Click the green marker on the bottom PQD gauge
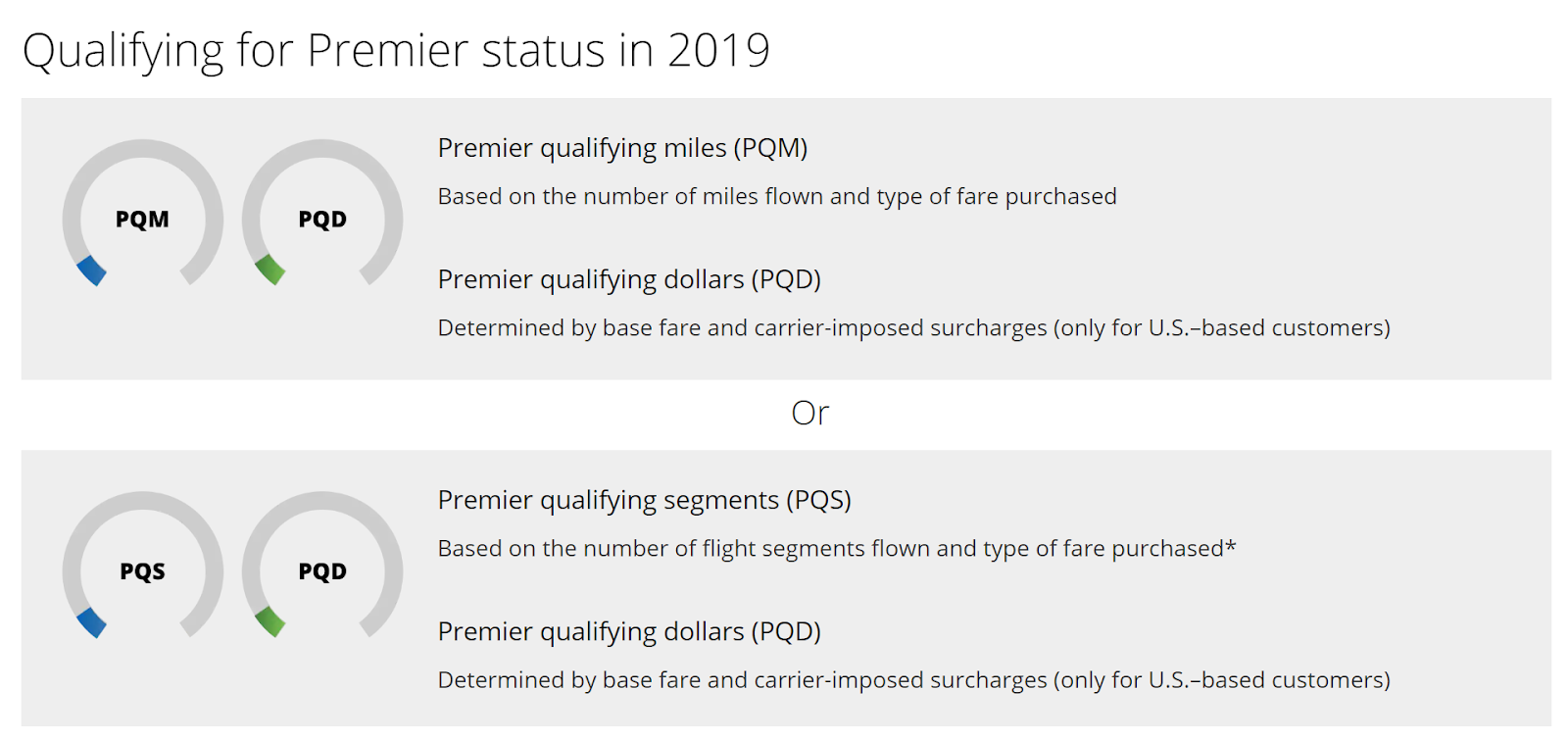 [270, 622]
